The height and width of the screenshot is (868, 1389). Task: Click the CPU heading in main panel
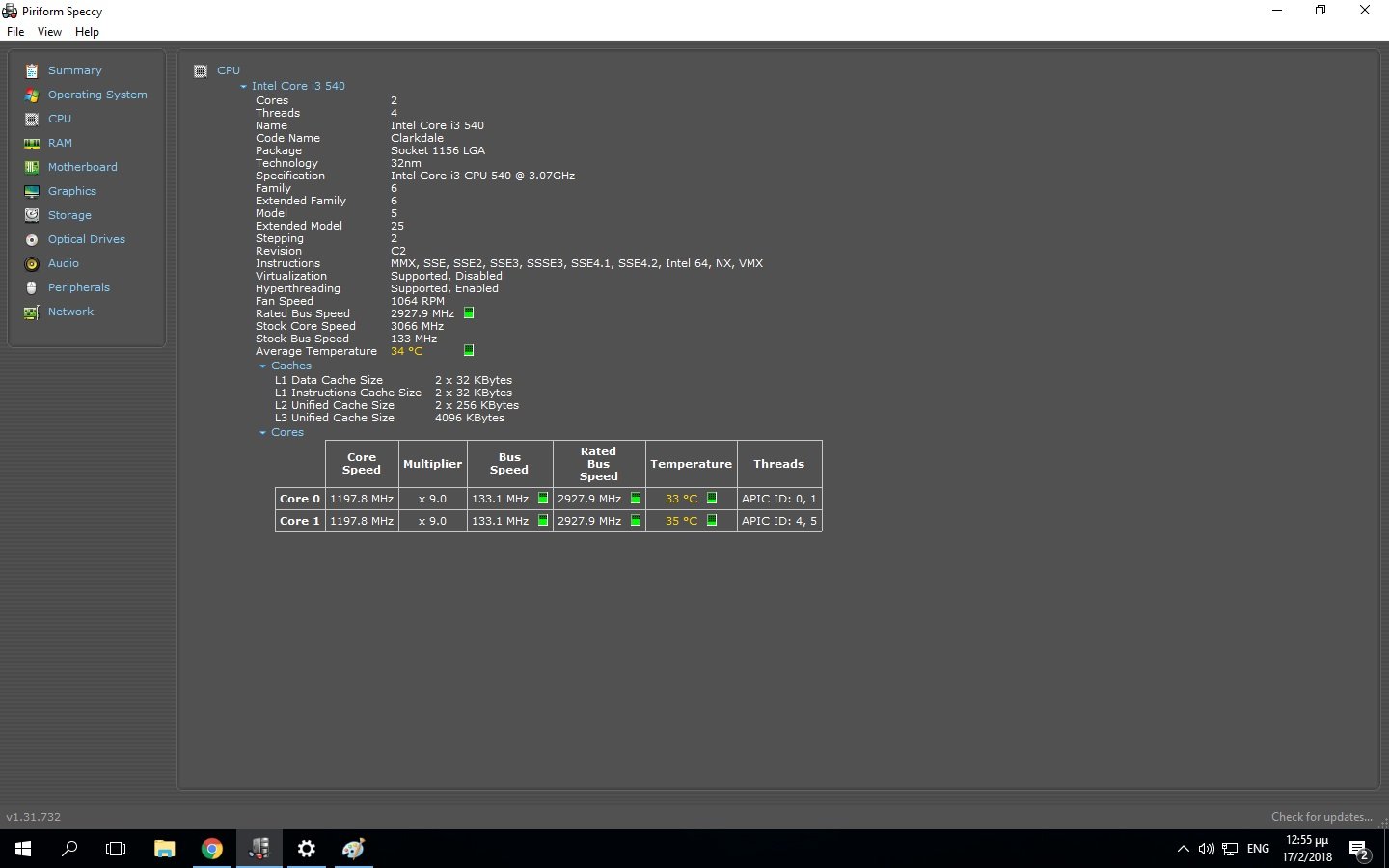[x=229, y=70]
